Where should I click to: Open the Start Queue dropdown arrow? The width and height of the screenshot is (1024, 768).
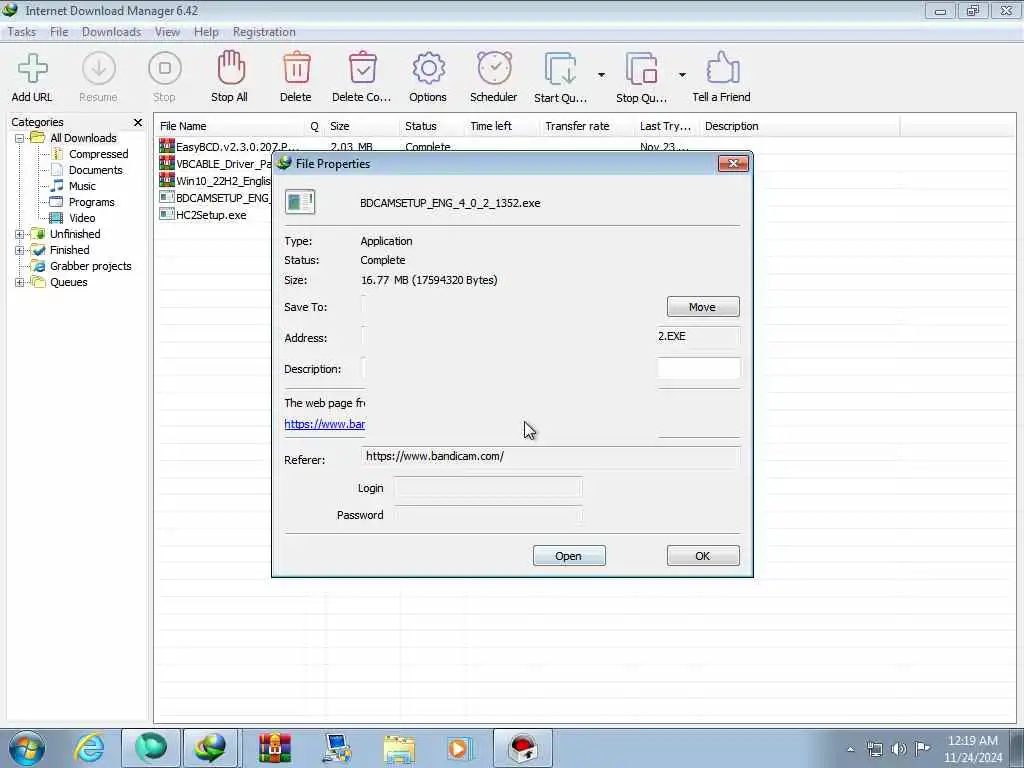coord(601,75)
